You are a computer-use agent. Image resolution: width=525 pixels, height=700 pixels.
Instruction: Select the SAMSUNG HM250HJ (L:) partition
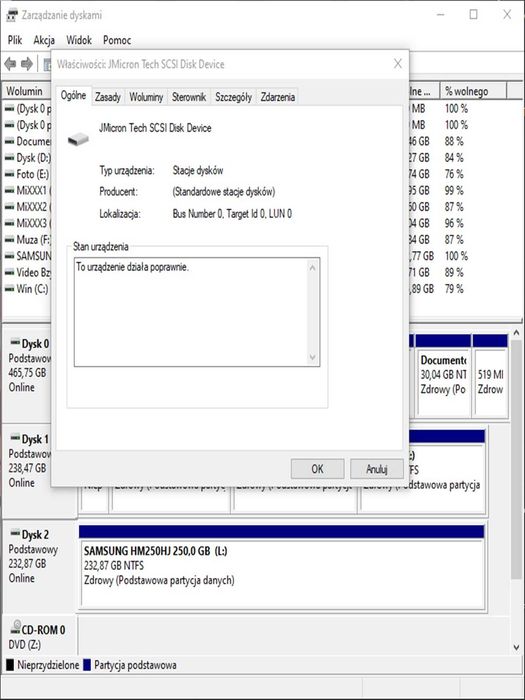282,567
